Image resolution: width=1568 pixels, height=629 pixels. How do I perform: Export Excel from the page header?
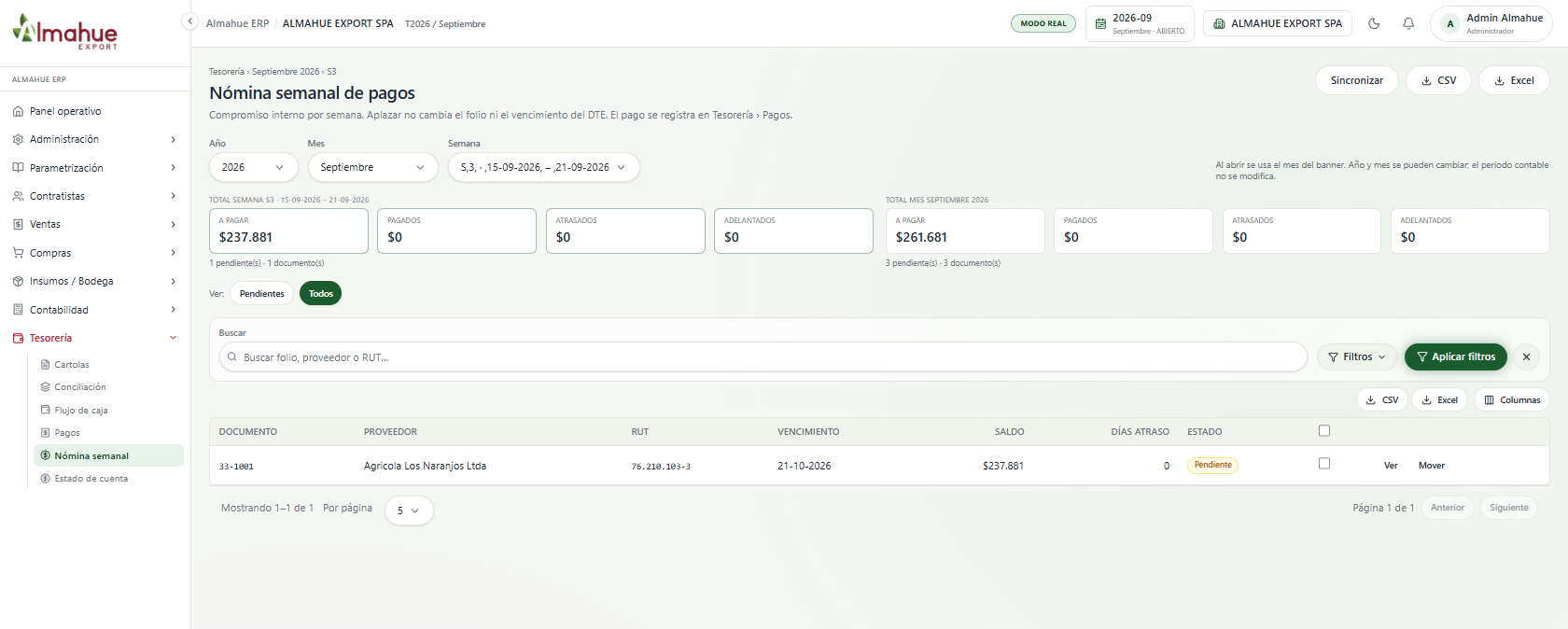click(x=1514, y=80)
